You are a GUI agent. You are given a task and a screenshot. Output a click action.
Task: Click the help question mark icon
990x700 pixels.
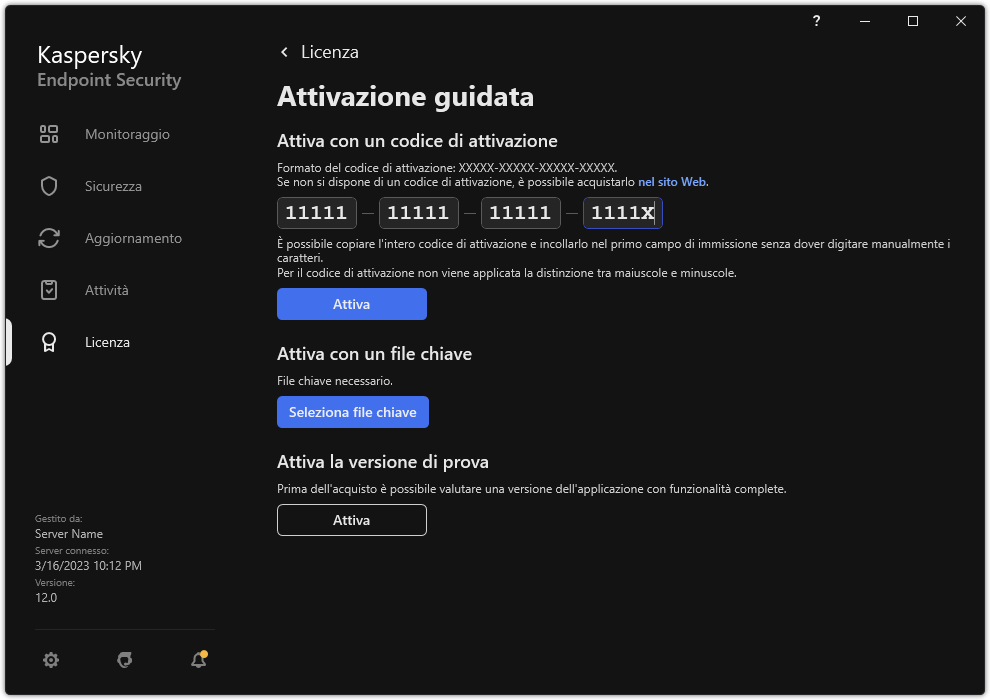tap(817, 21)
